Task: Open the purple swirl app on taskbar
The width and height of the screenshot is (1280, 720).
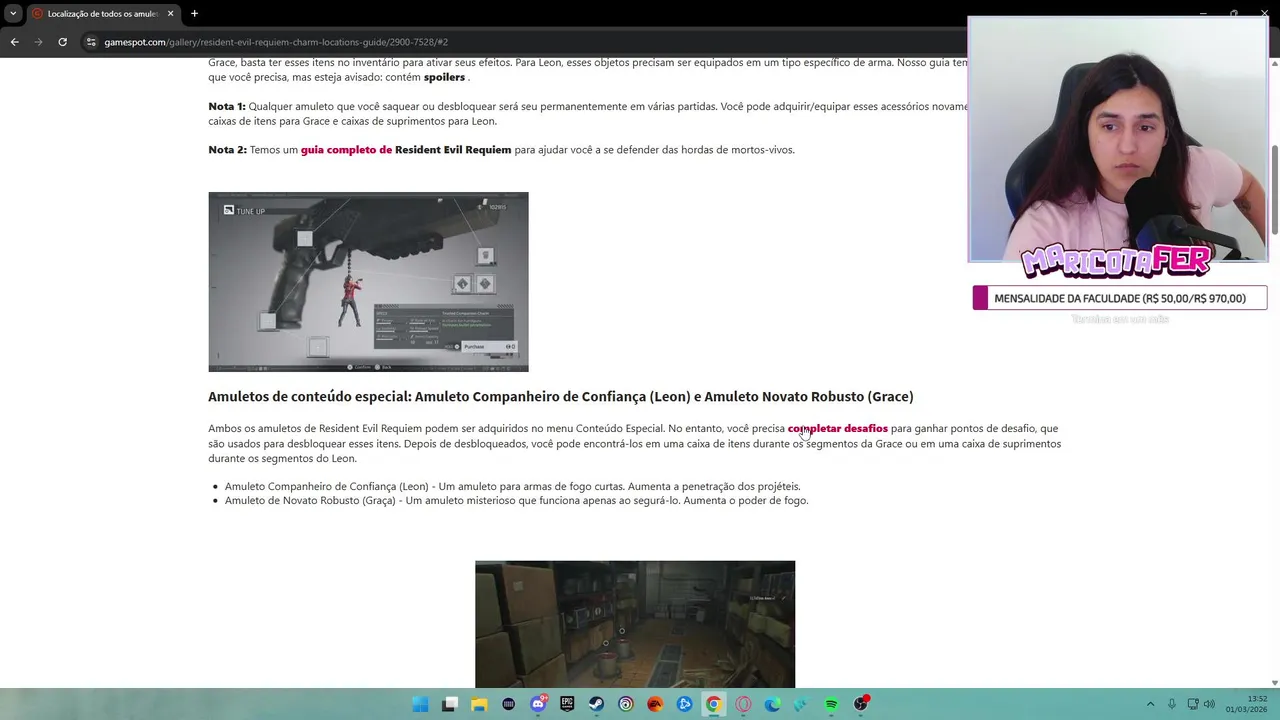Action: (625, 704)
